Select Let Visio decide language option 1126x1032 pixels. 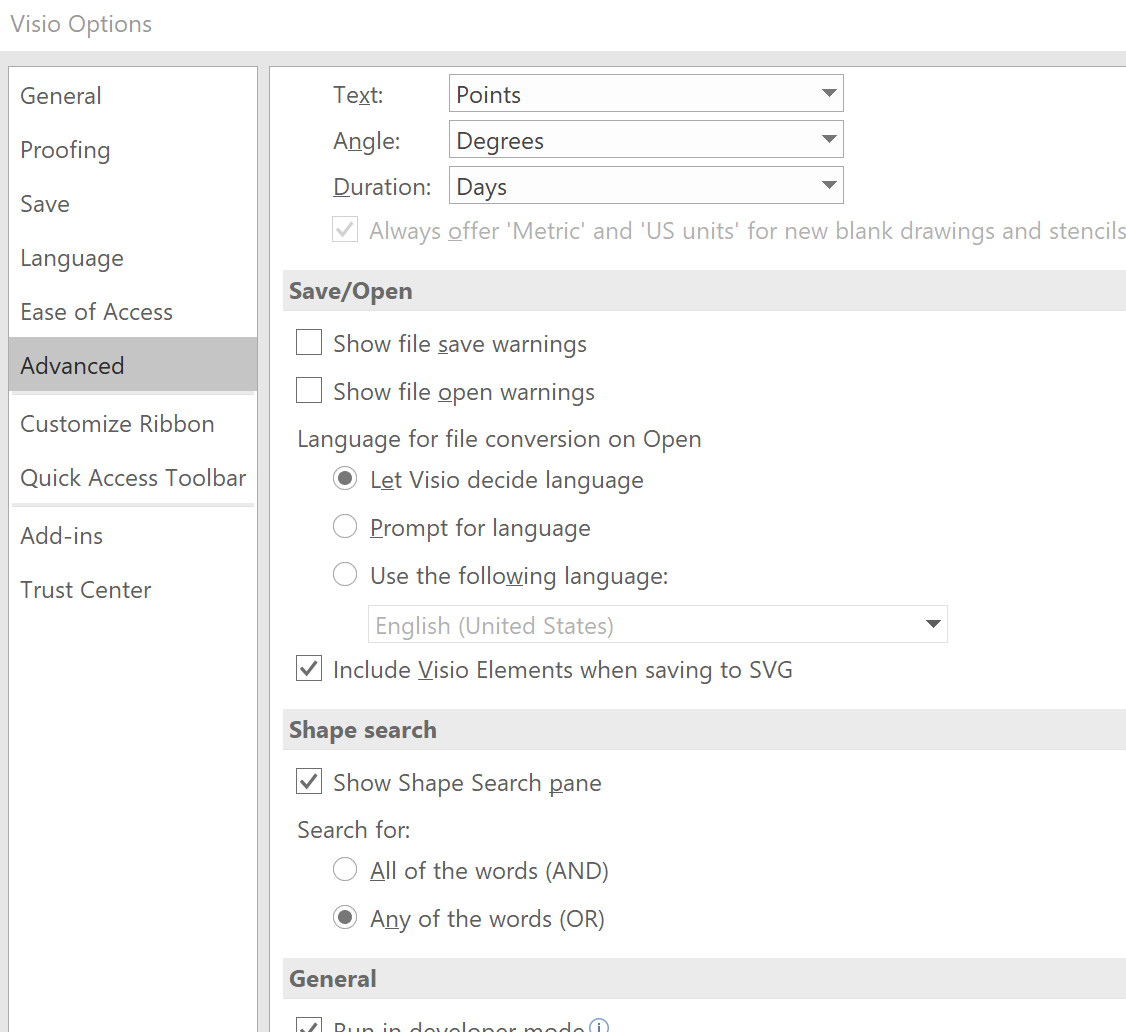345,480
